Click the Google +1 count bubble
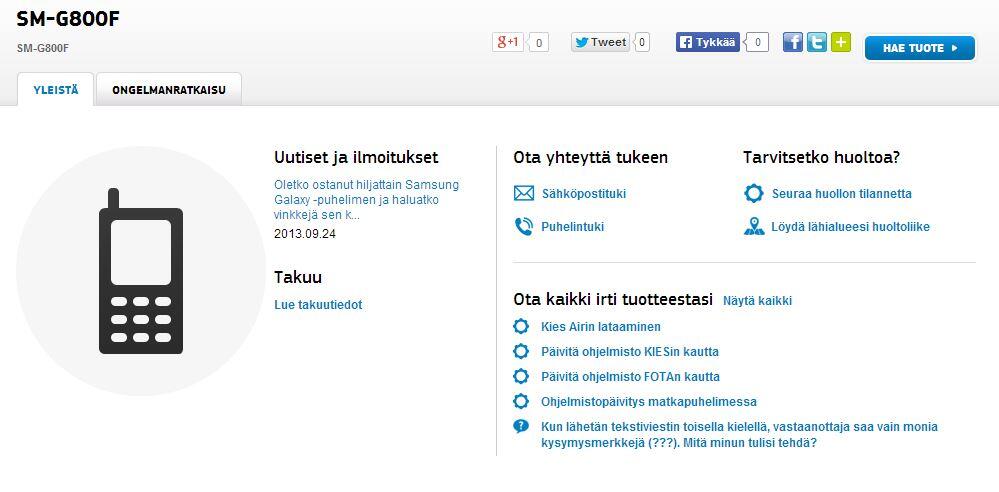 538,43
